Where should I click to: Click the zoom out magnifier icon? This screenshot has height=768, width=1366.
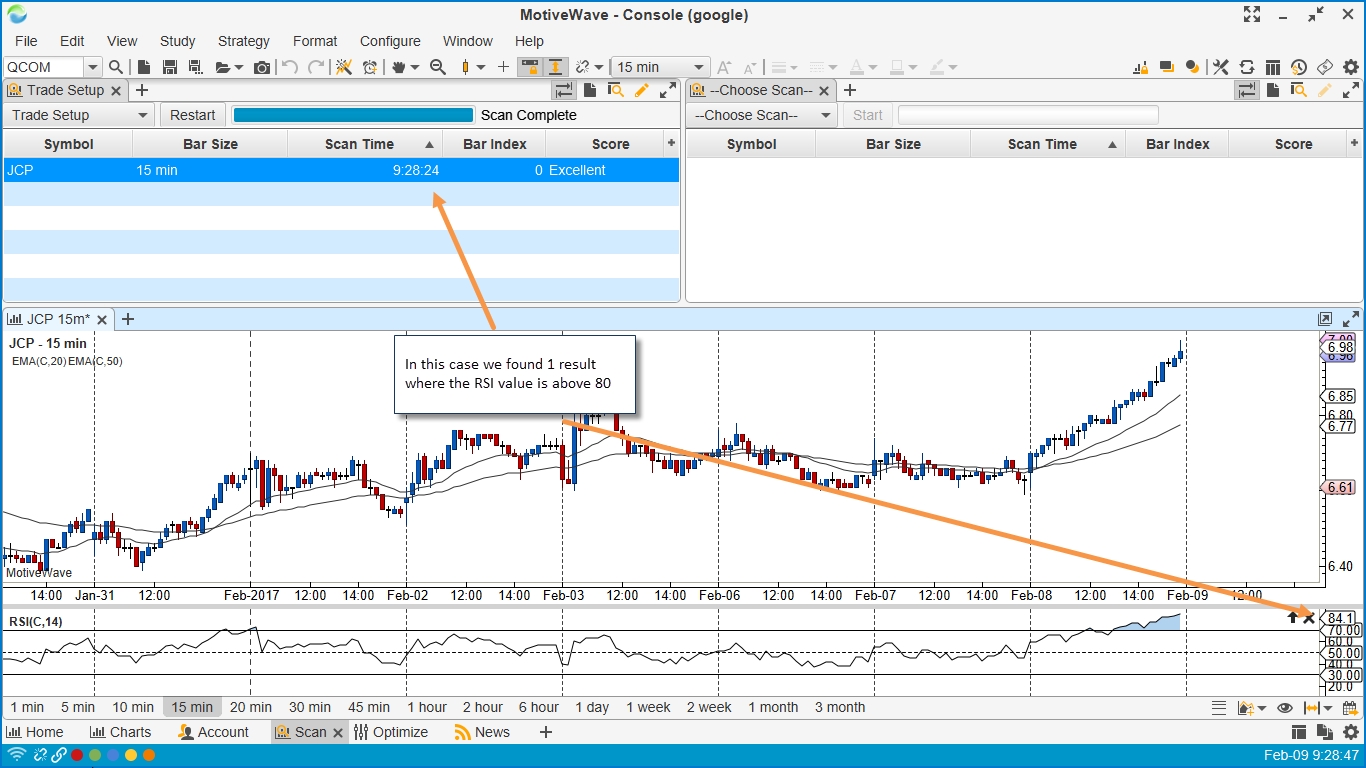(x=437, y=67)
